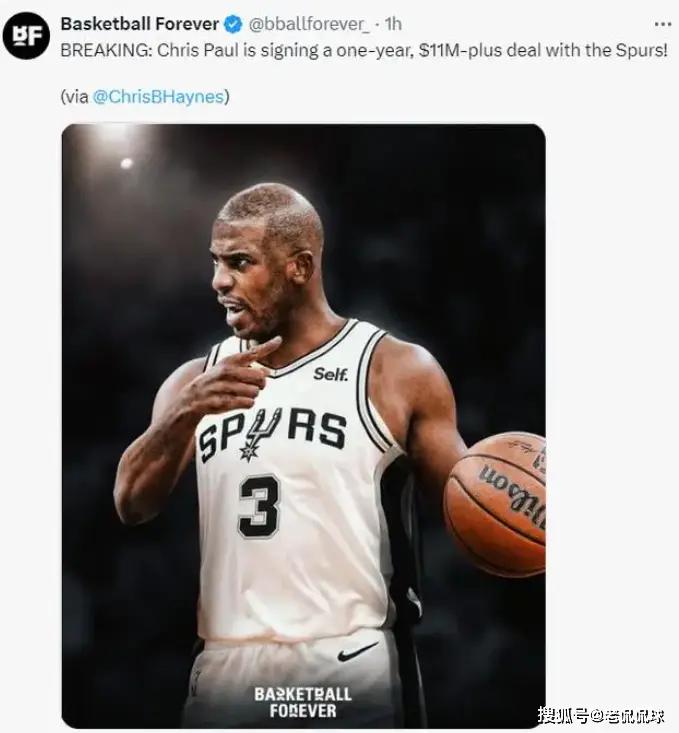
Task: Click the Nike swoosh on the shorts
Action: point(357,652)
